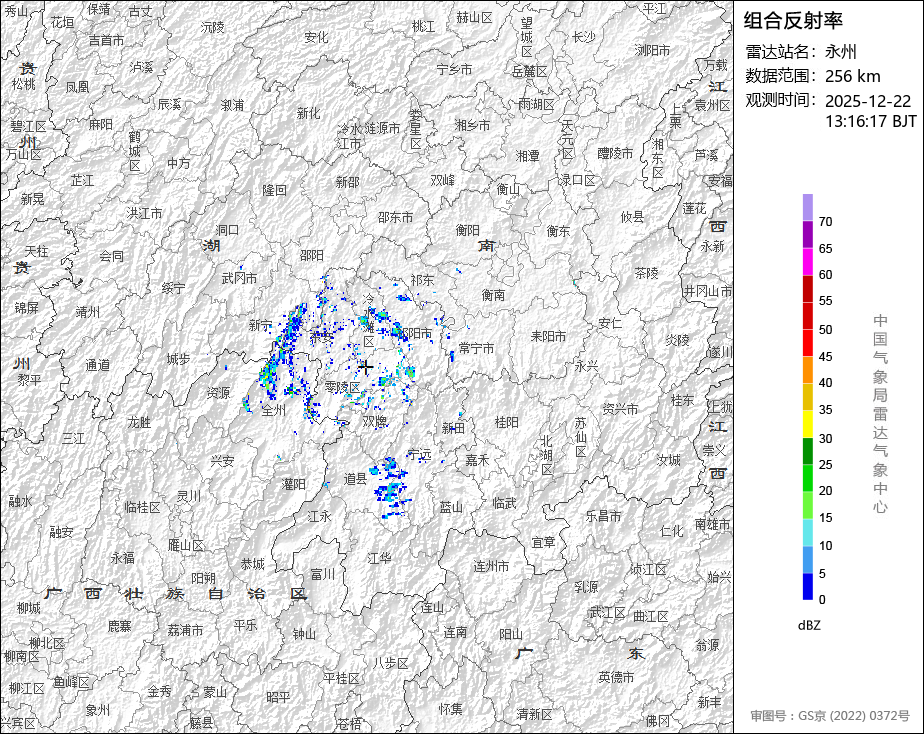Click the 醴陵市 map label
The height and width of the screenshot is (734, 924).
tap(615, 154)
